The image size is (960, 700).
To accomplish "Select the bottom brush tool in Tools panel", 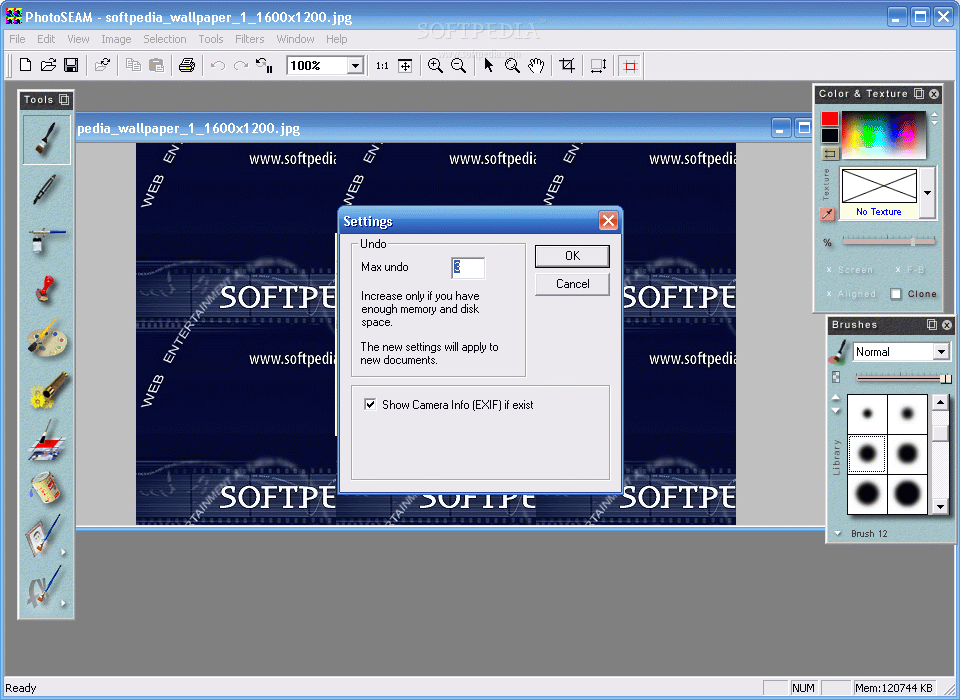I will (x=43, y=586).
